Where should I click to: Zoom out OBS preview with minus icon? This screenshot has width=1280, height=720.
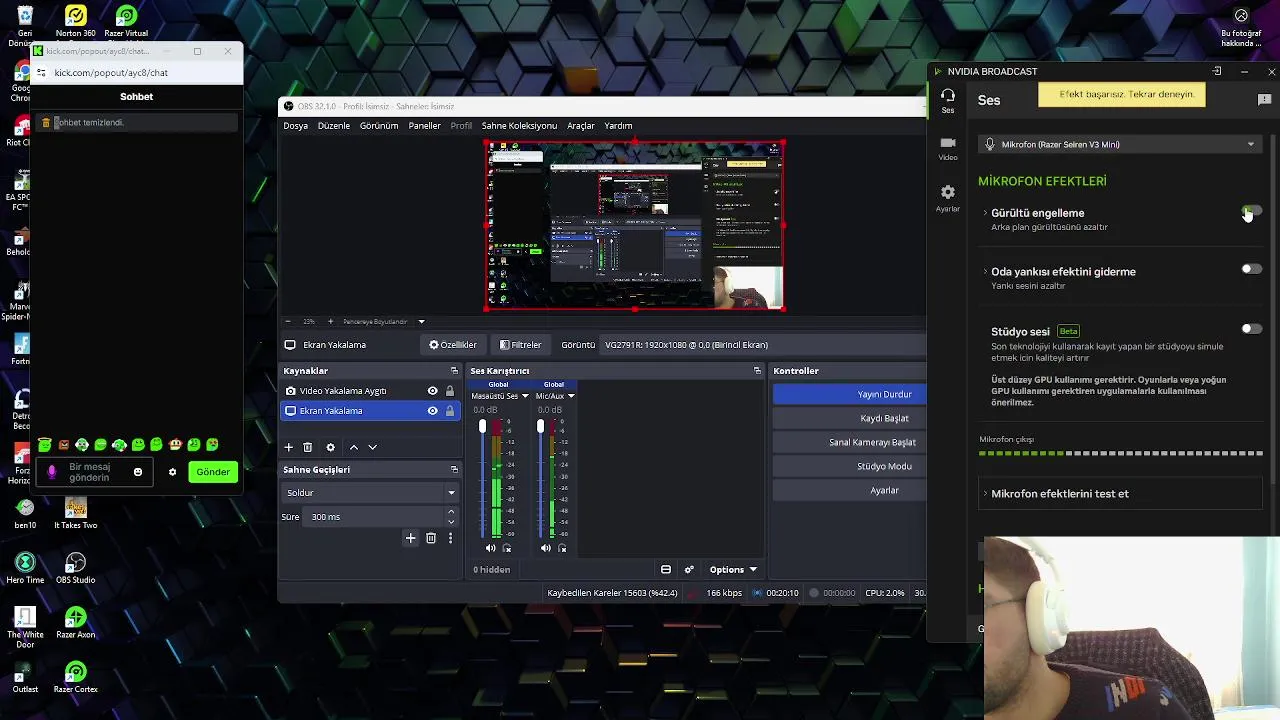(288, 321)
